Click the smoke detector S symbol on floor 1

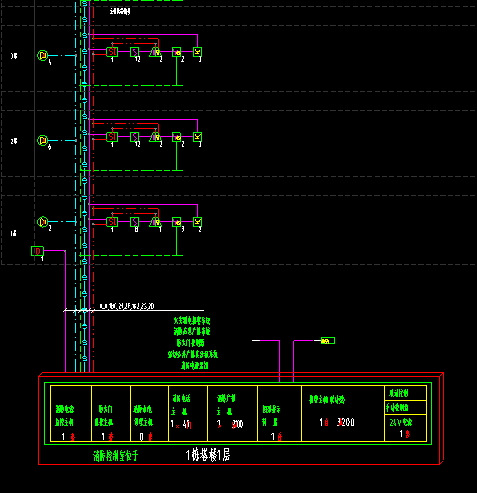134,222
